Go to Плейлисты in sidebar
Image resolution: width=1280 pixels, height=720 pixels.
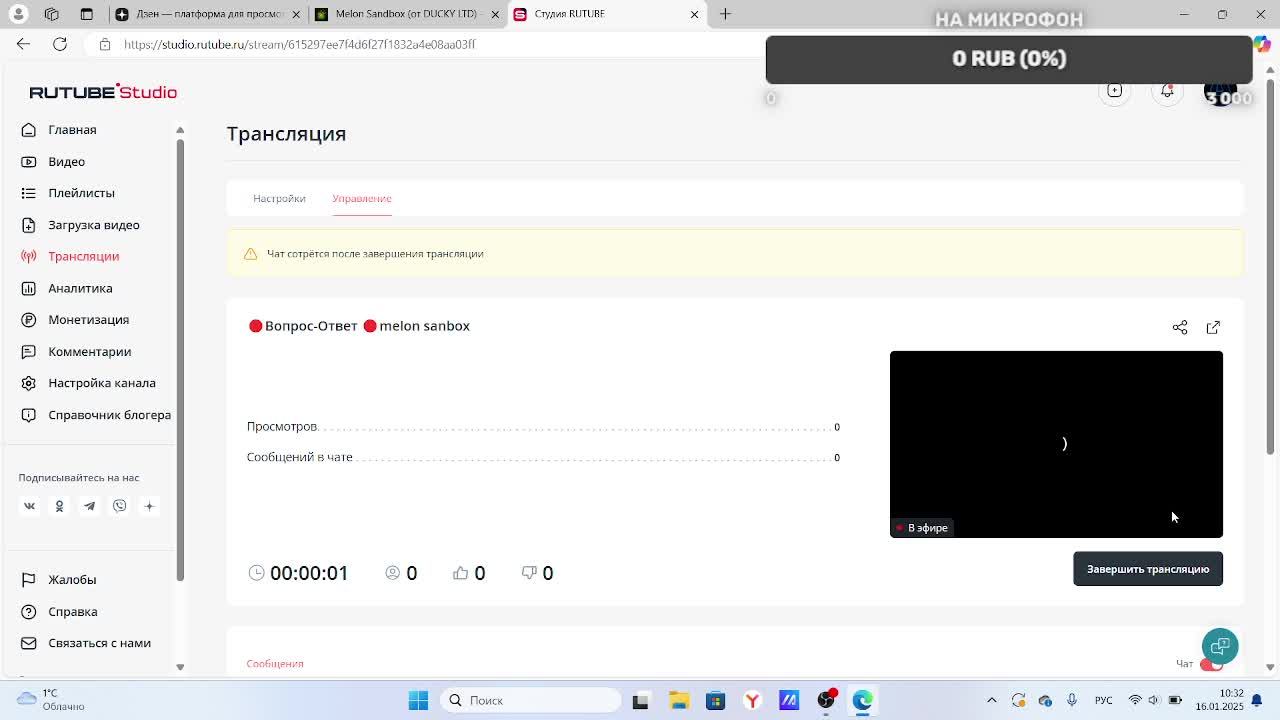(81, 193)
